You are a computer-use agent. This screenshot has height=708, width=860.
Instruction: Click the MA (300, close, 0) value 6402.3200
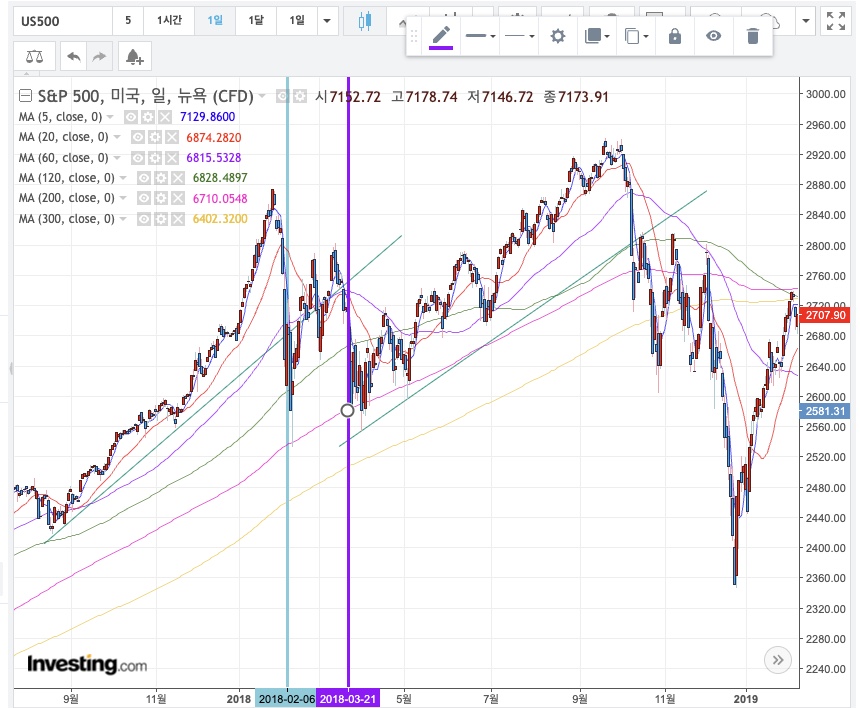pyautogui.click(x=220, y=219)
